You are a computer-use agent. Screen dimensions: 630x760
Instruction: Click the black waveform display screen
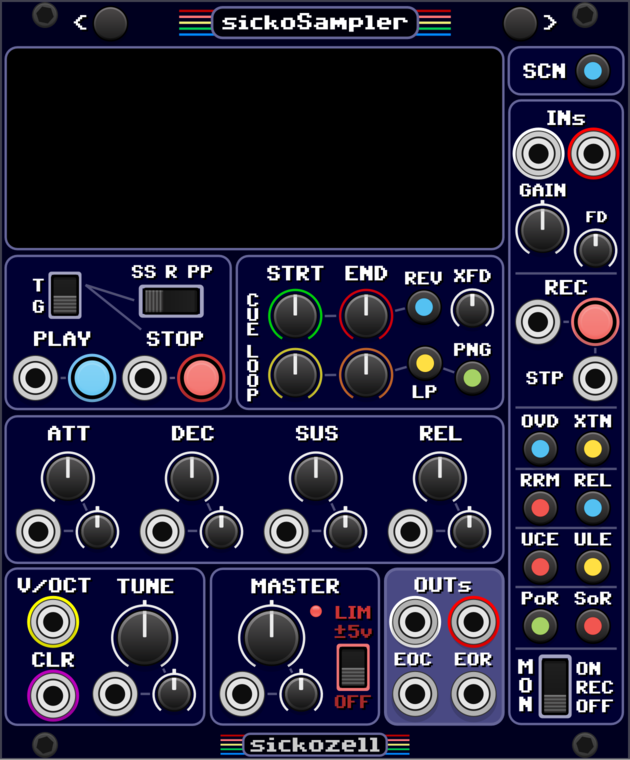[254, 148]
